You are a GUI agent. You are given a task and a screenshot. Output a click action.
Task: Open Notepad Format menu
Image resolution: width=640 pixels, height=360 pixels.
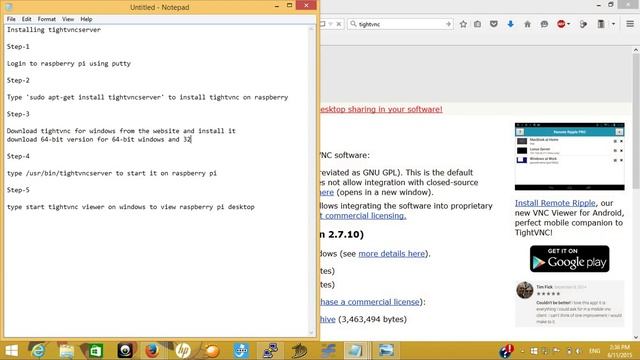(x=47, y=19)
